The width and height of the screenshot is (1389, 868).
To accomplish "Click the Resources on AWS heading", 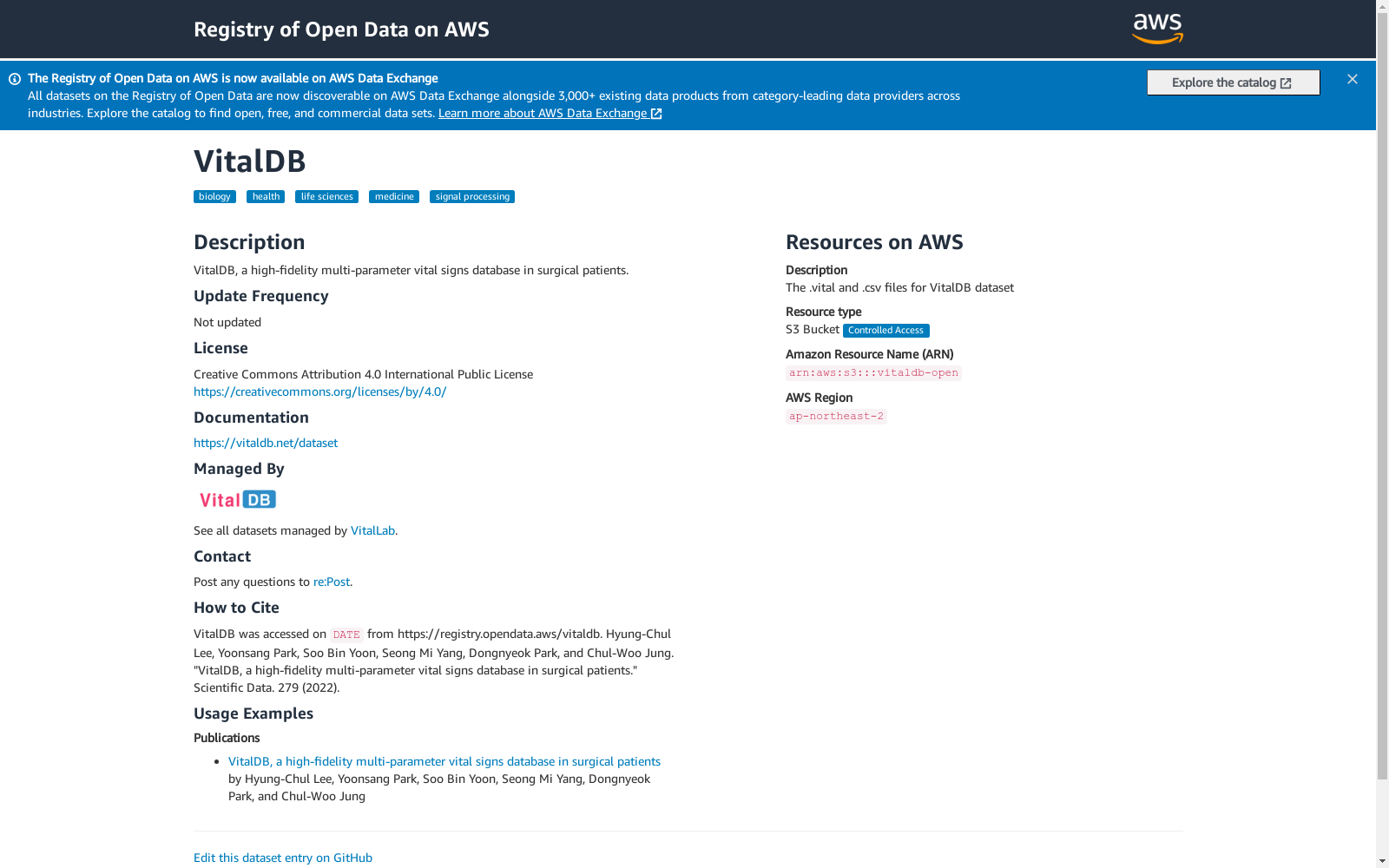I will (x=874, y=242).
